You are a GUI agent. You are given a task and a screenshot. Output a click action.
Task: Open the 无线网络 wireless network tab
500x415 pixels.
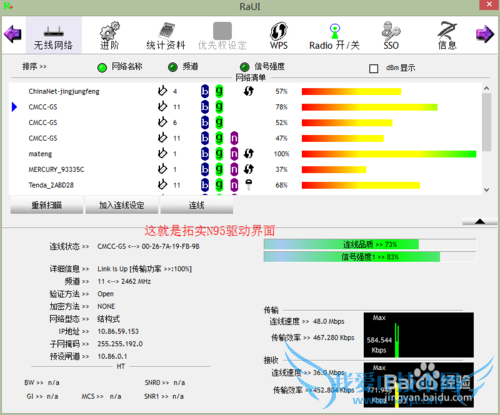point(53,35)
